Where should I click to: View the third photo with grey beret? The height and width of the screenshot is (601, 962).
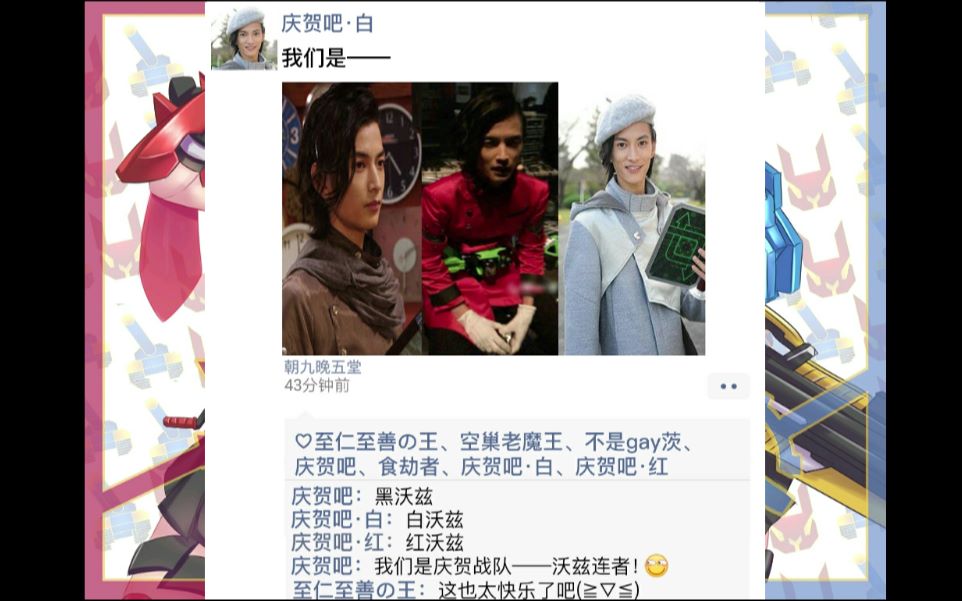(x=633, y=218)
